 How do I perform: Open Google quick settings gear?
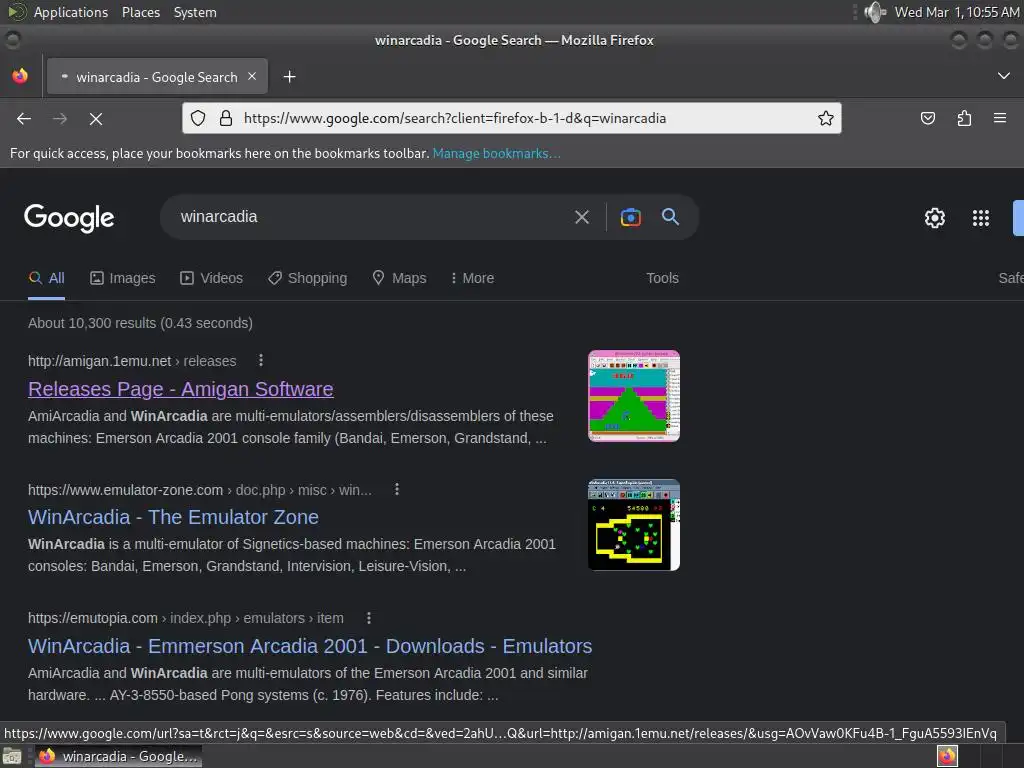935,217
